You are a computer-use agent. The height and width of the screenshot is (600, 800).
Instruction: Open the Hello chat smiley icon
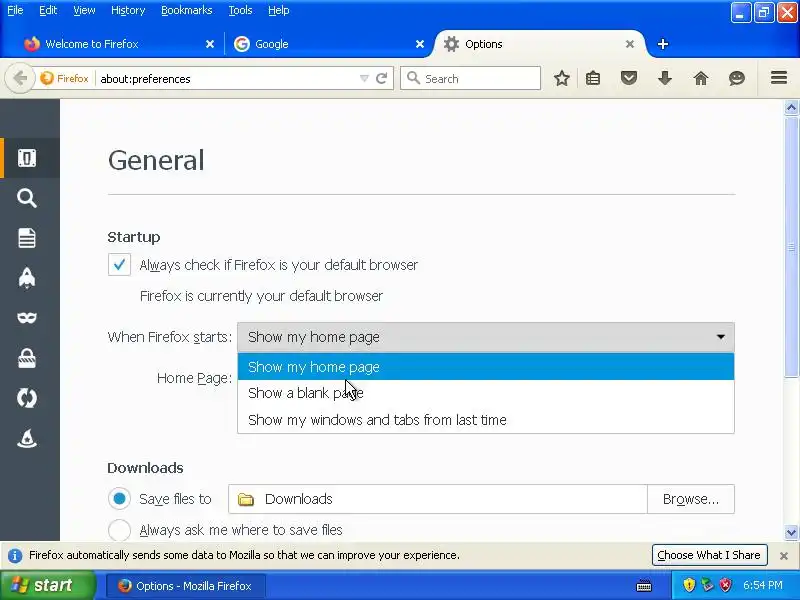[x=737, y=78]
